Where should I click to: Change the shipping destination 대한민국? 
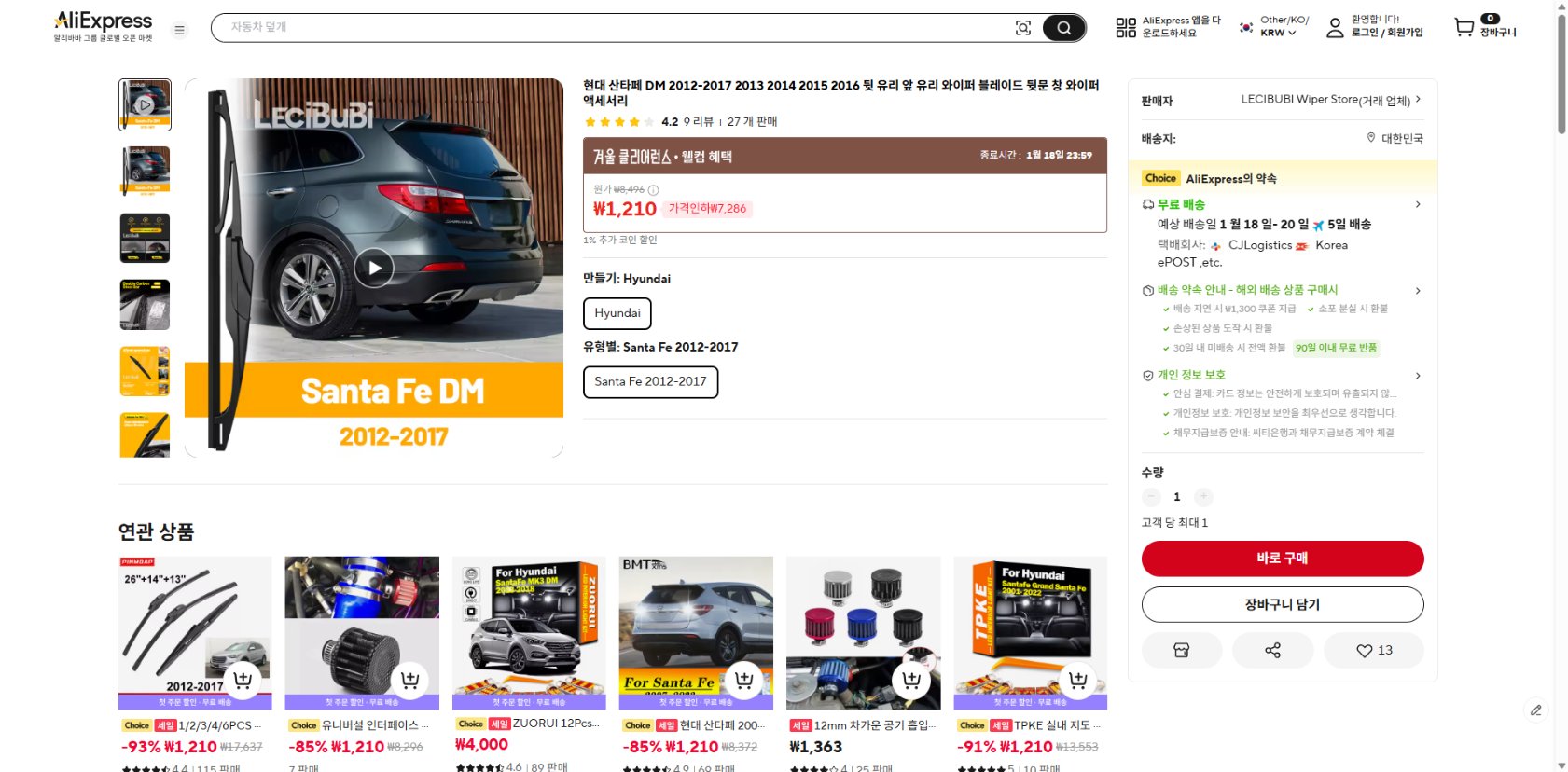[1395, 138]
